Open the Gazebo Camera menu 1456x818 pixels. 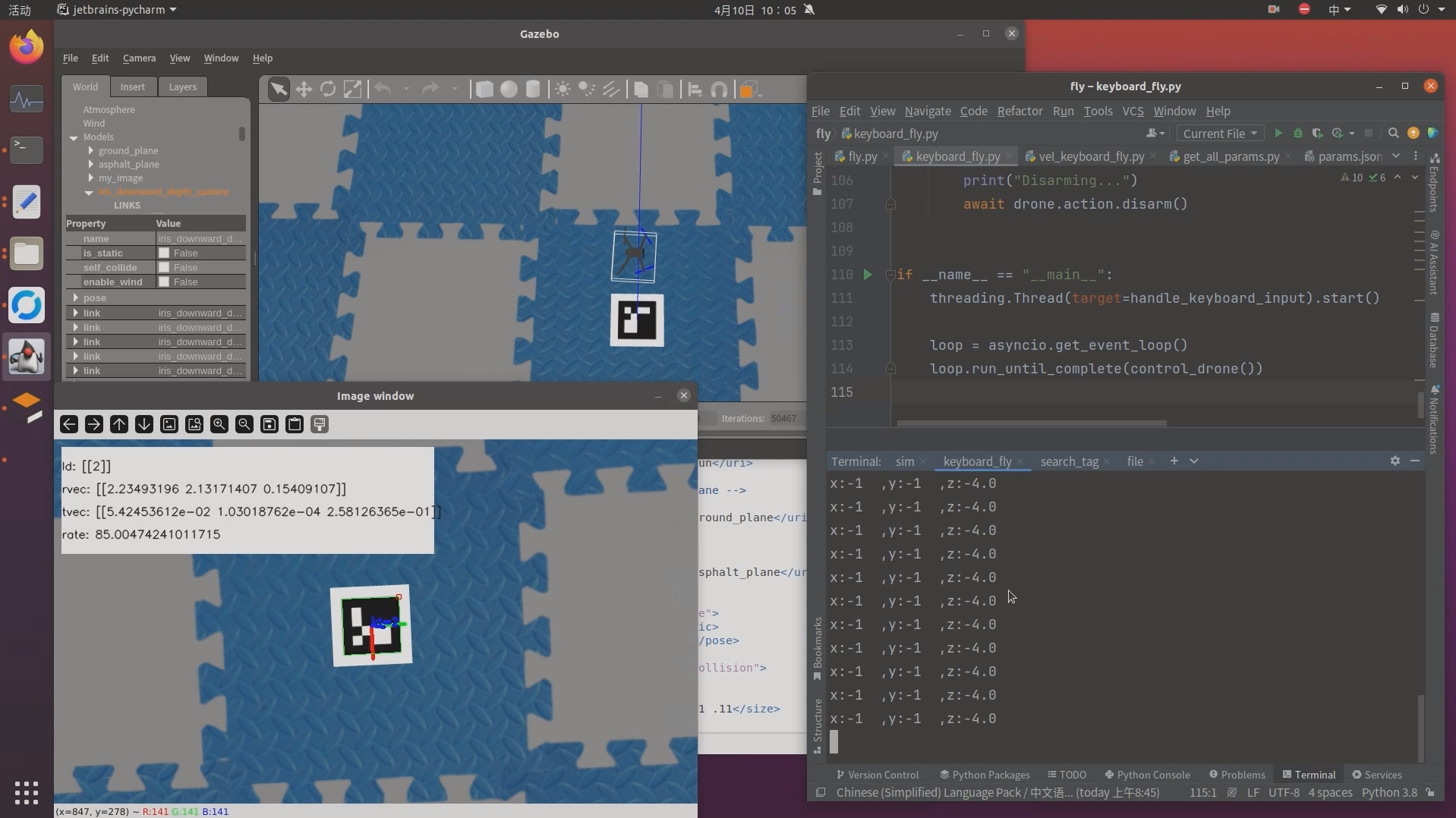(x=139, y=58)
